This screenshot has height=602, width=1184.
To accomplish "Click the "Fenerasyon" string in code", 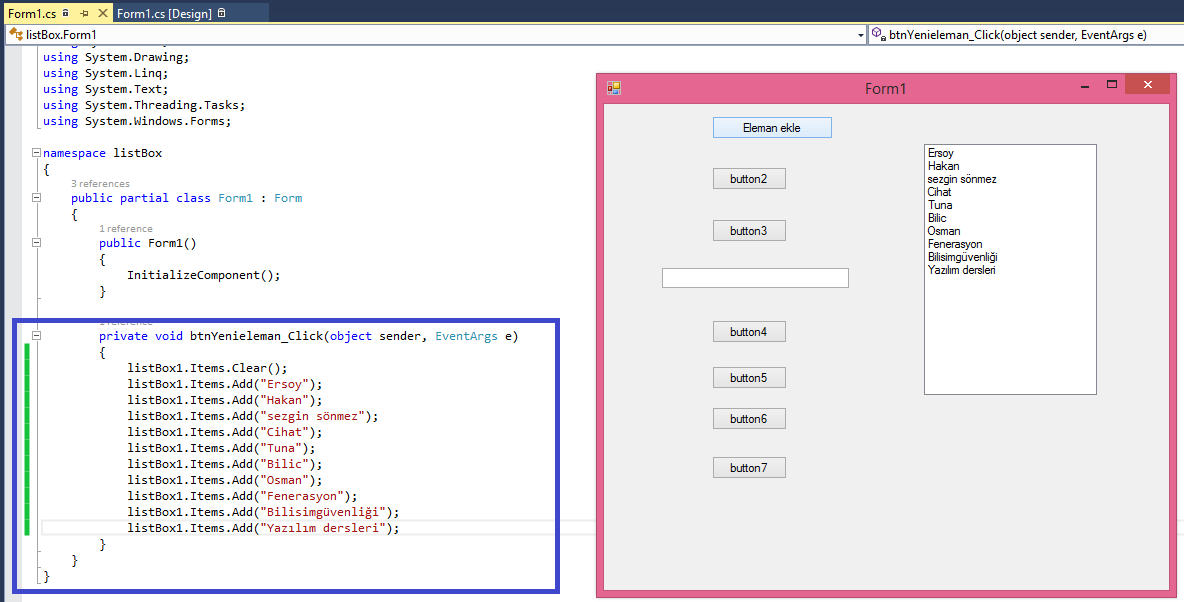I will 302,496.
